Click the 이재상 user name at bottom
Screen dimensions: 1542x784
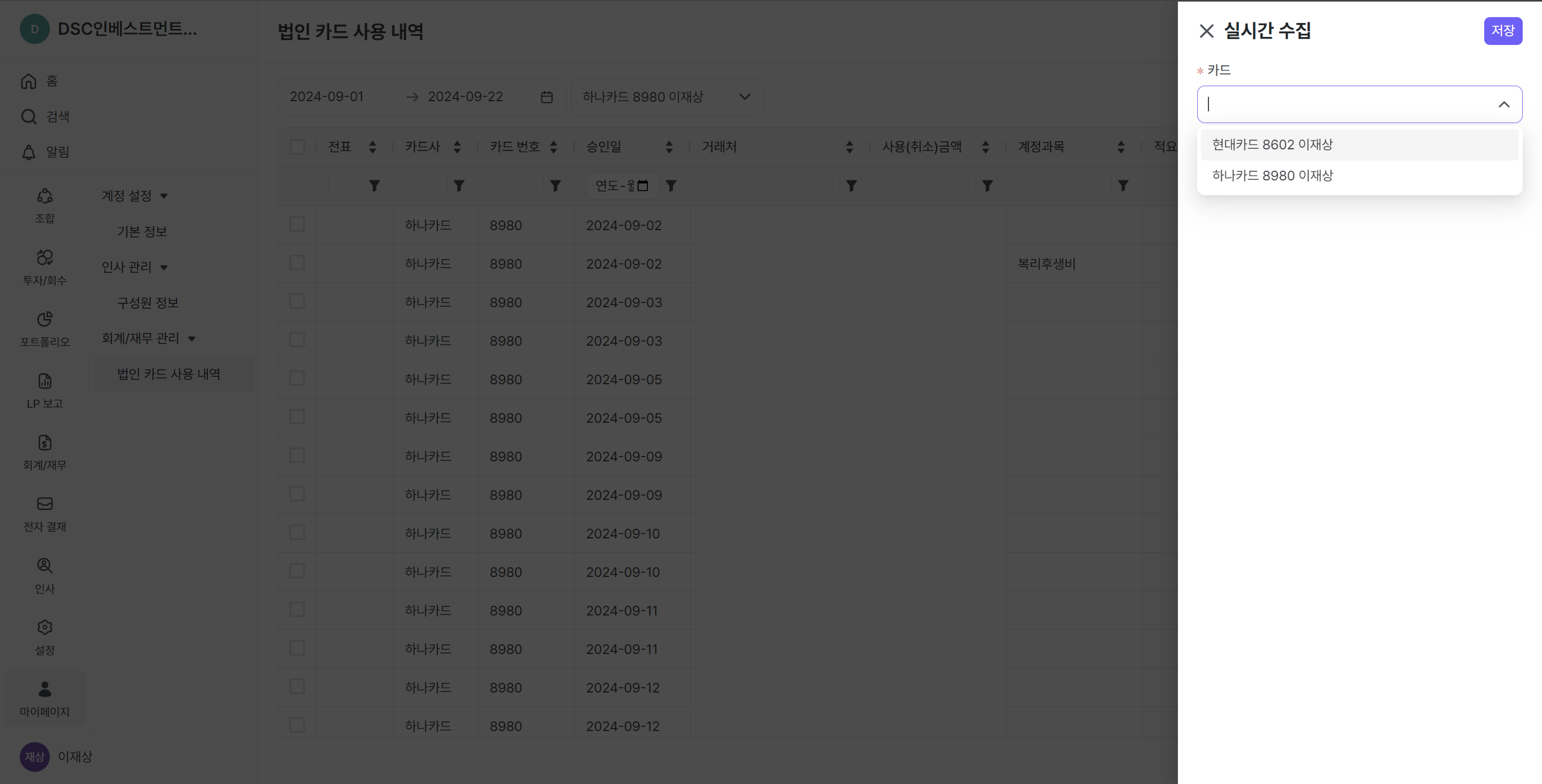[75, 756]
